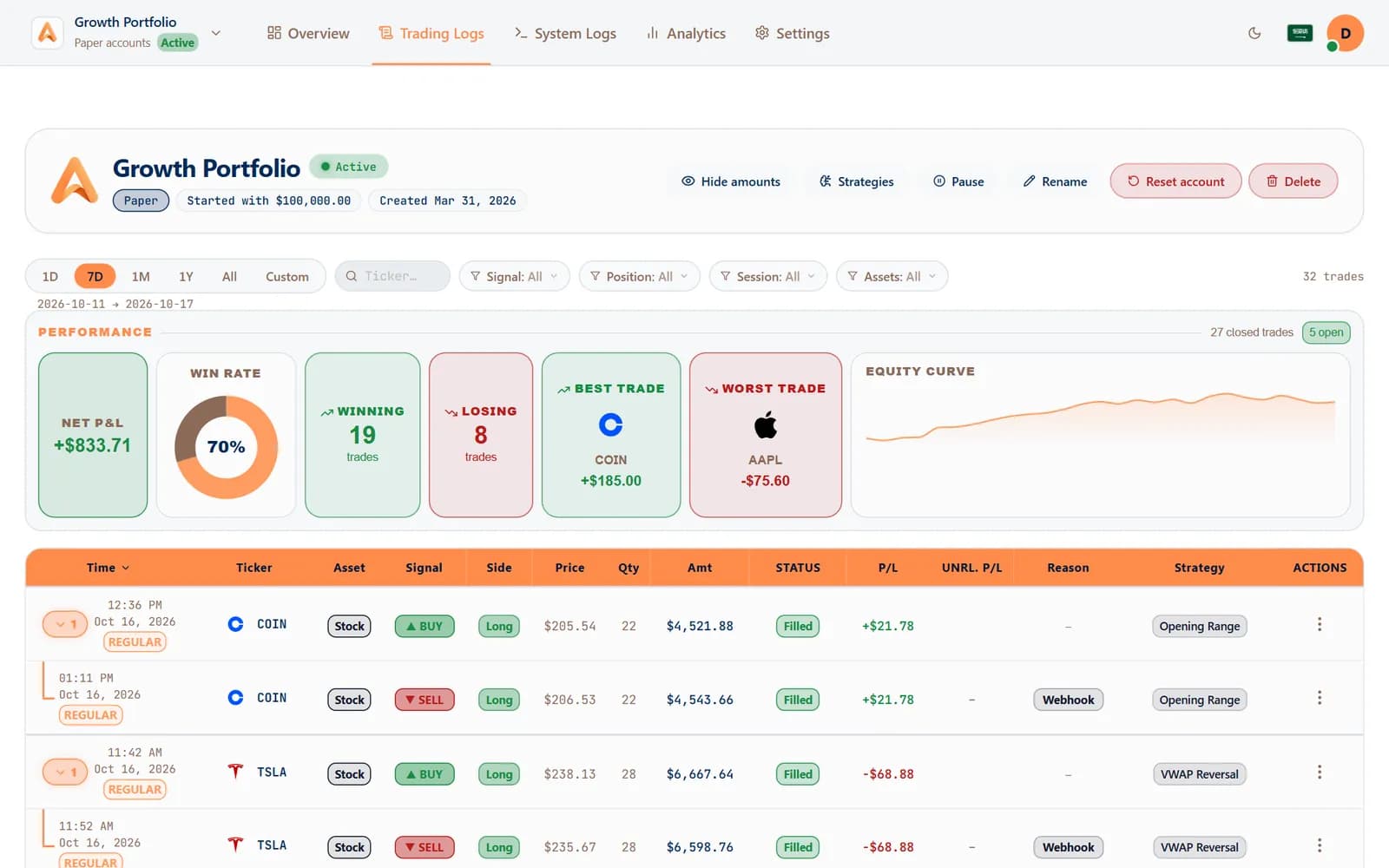Open the Strategies button

856,181
